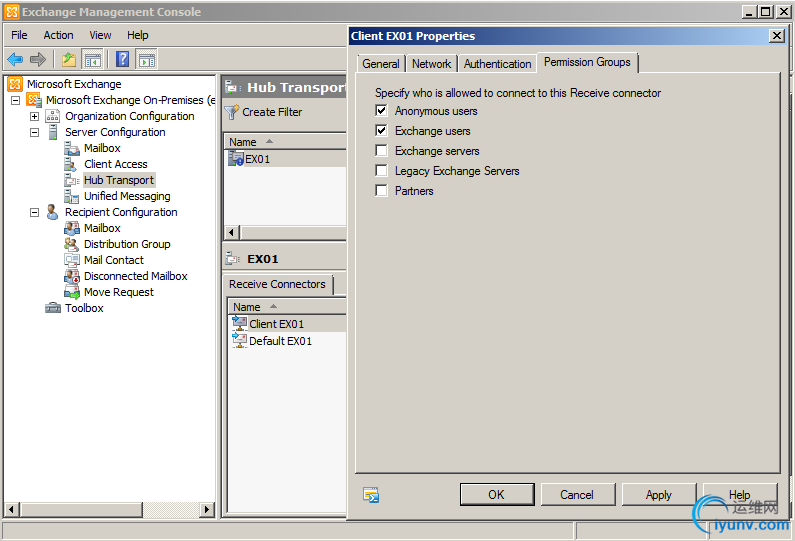This screenshot has width=795, height=541.
Task: Click the Distribution Group icon
Action: pyautogui.click(x=71, y=244)
